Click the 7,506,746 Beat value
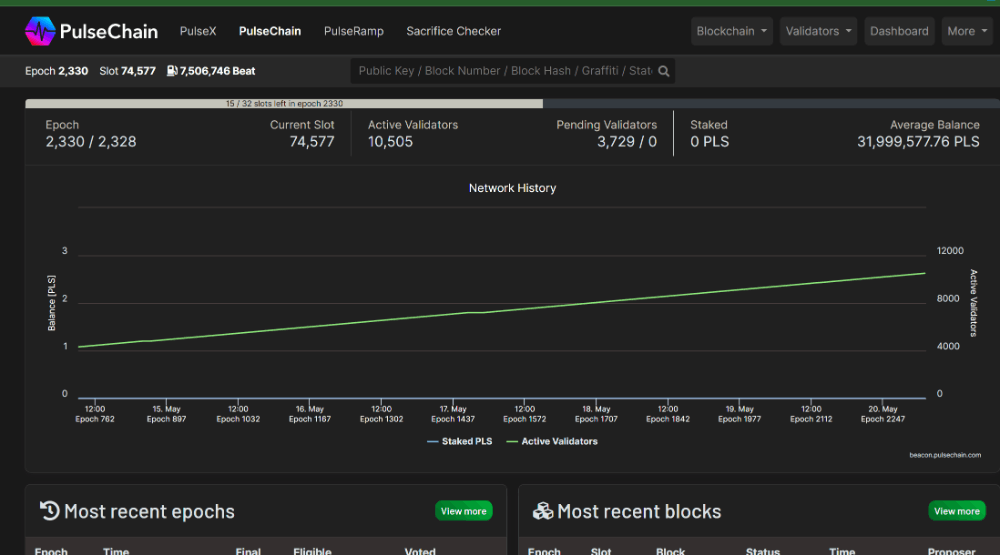Viewport: 1000px width, 555px height. click(217, 71)
